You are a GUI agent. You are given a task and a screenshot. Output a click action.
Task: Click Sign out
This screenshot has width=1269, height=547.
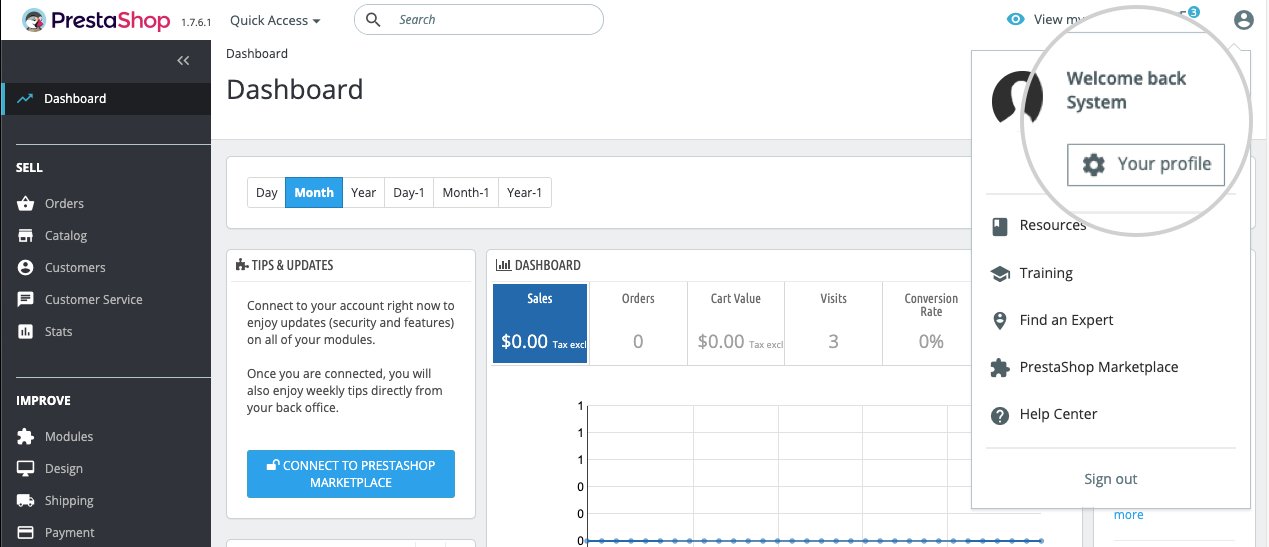coord(1111,479)
